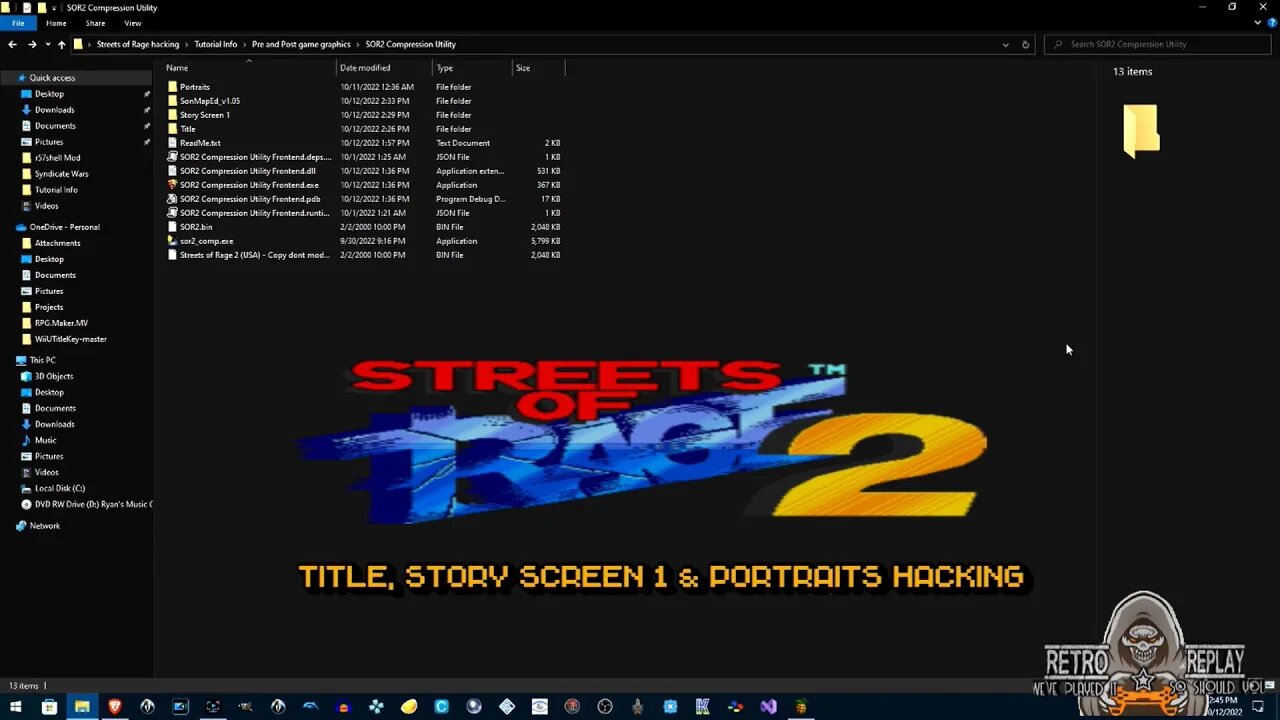The width and height of the screenshot is (1280, 720).
Task: Open r57shell Mod folder in sidebar
Action: (57, 158)
